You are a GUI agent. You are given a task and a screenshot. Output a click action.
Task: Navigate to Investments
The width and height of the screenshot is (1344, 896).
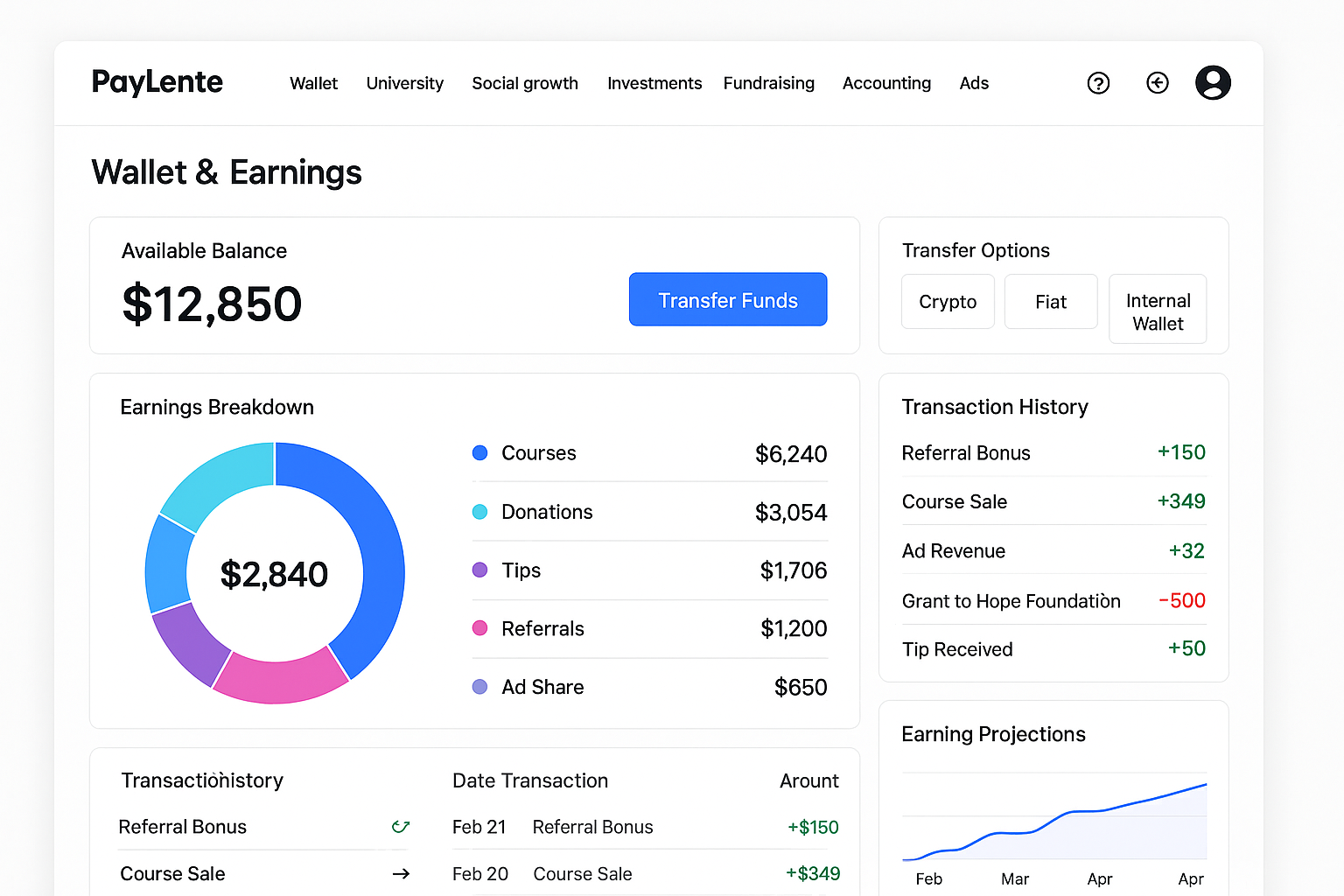tap(654, 83)
